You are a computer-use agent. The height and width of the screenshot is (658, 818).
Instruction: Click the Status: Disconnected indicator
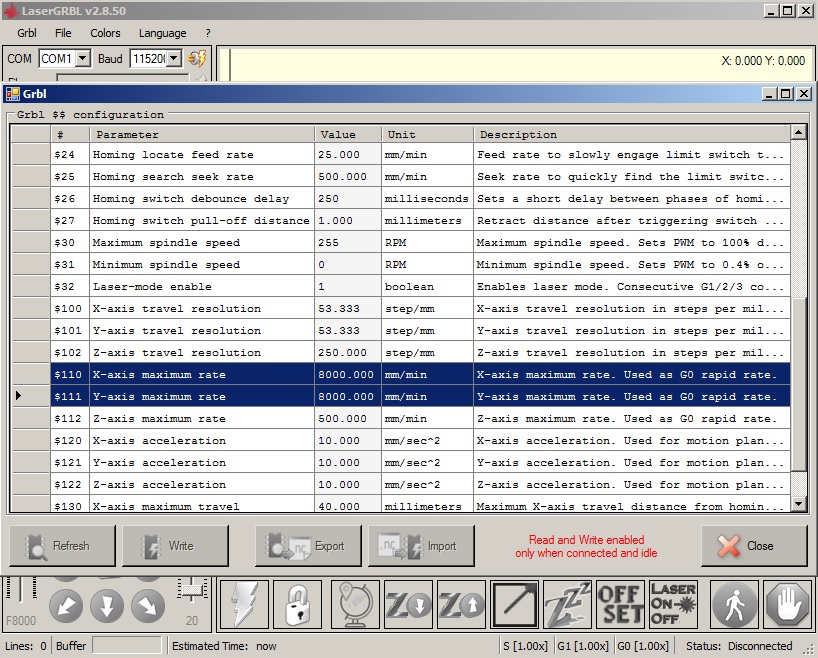pos(739,646)
